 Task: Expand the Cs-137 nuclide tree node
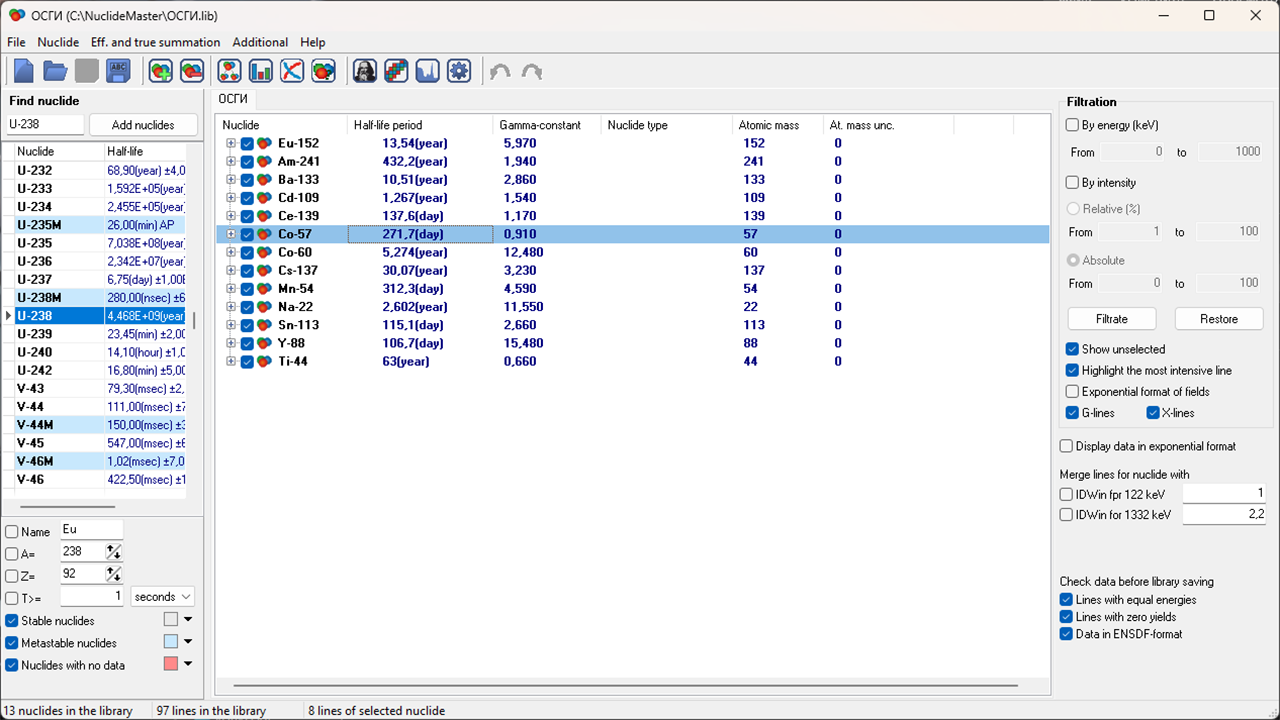[x=231, y=271]
